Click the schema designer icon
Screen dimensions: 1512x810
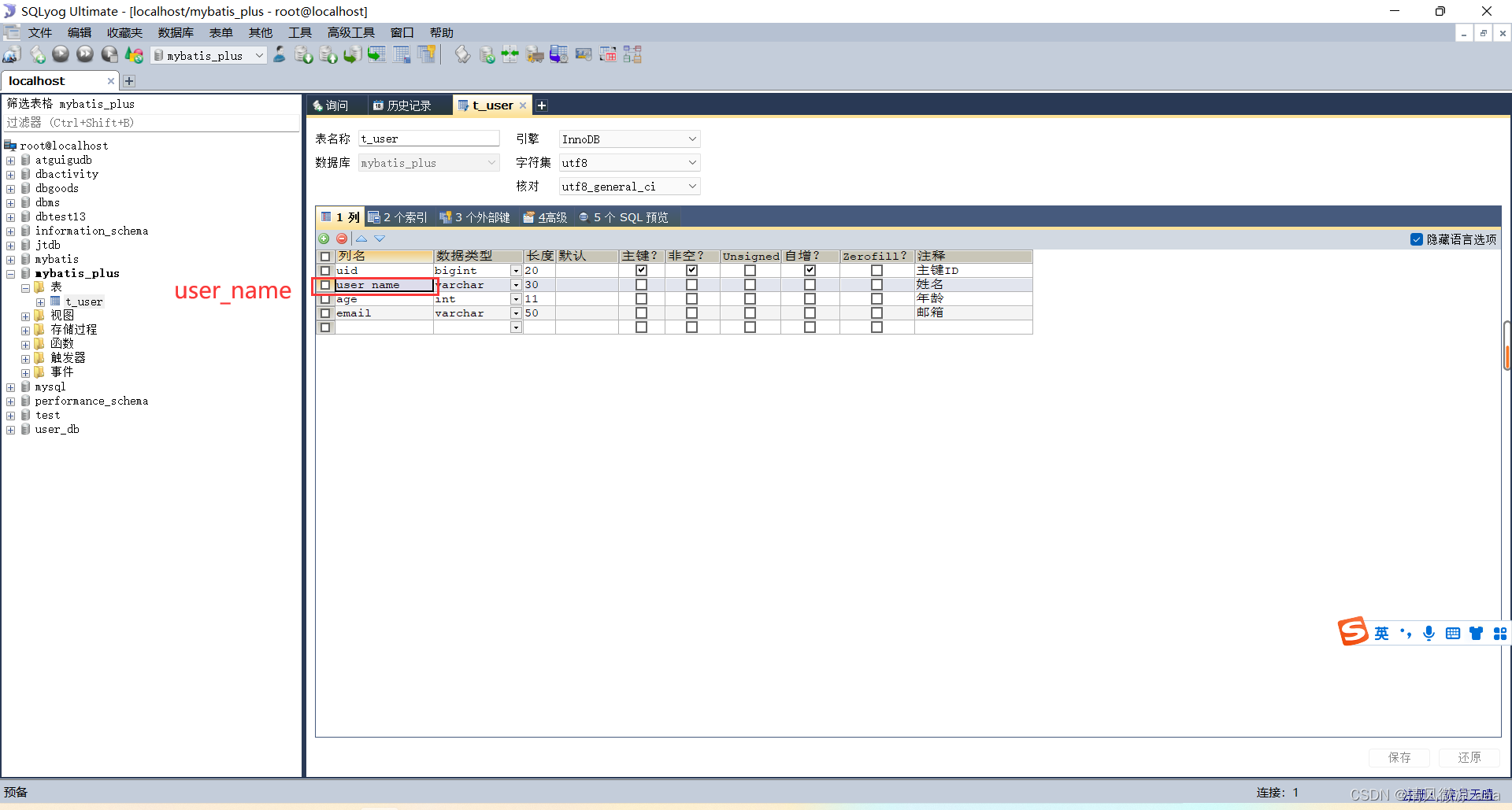click(x=632, y=54)
